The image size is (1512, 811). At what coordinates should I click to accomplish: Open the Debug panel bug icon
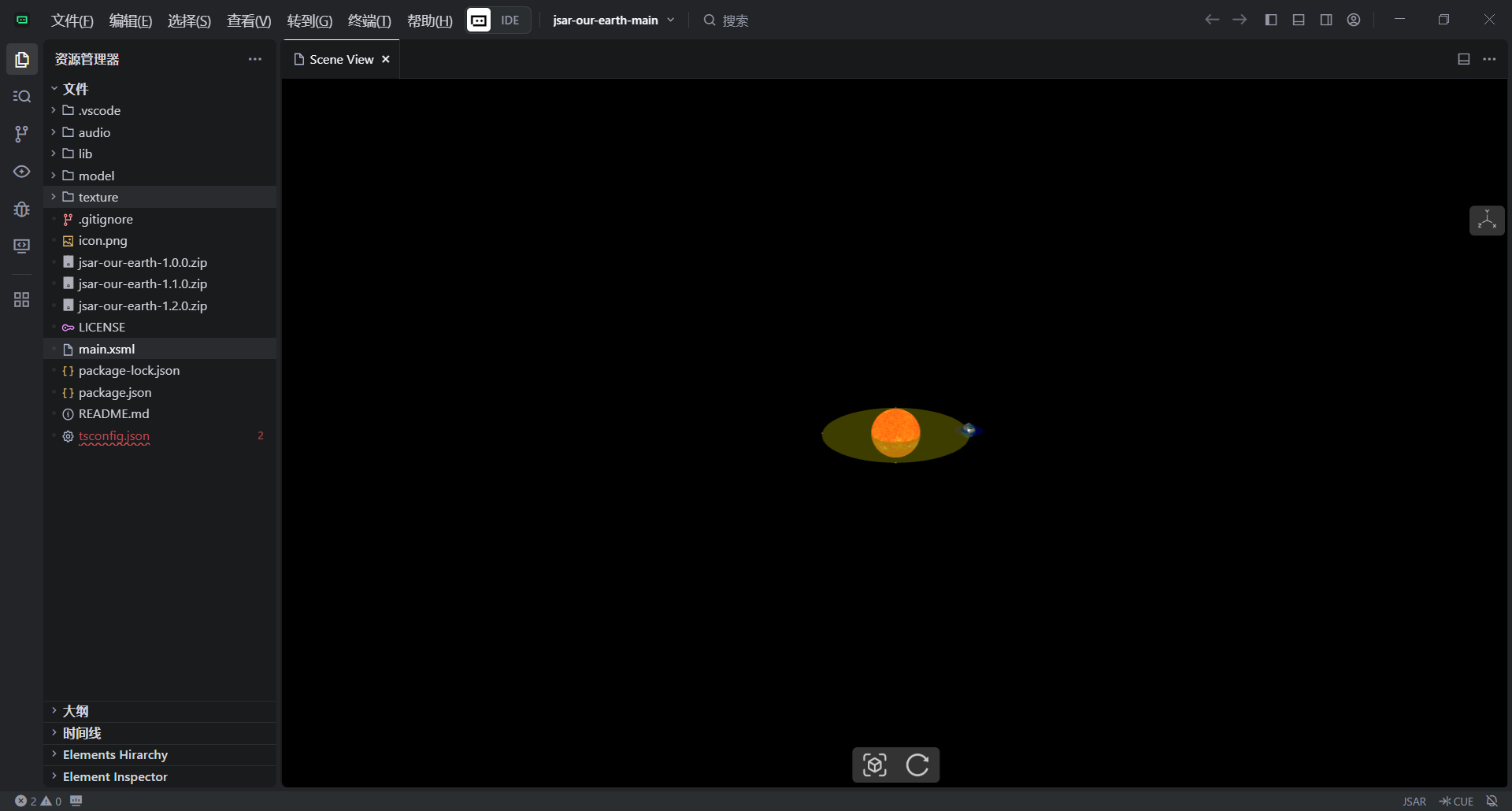pos(22,209)
